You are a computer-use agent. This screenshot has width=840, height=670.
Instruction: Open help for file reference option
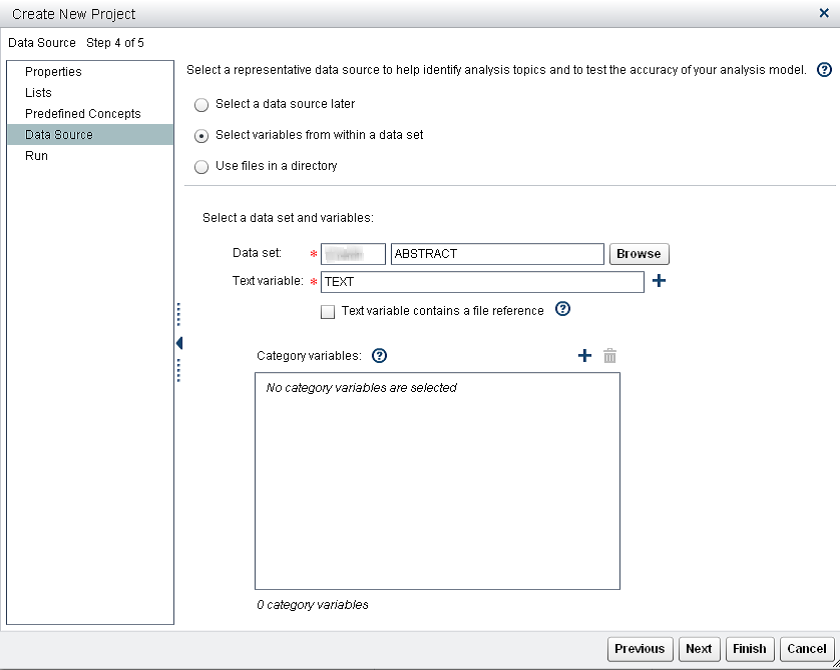point(562,309)
